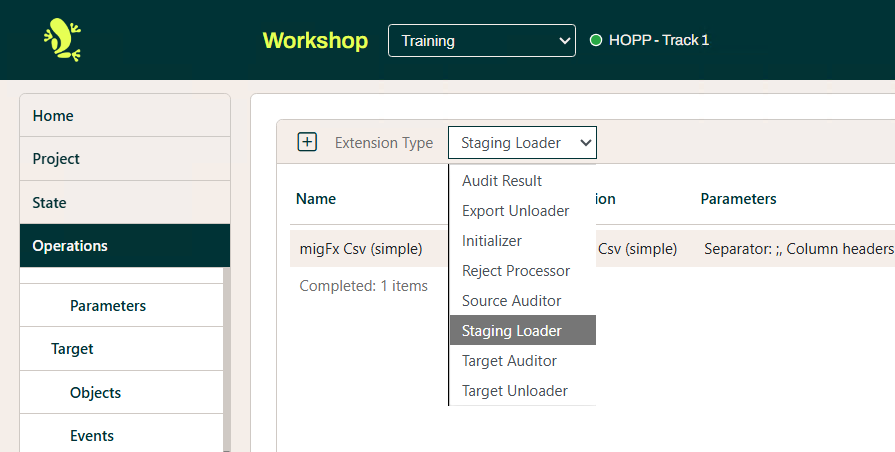The image size is (895, 452).
Task: Click the Separator parameters cell text
Action: [x=799, y=249]
